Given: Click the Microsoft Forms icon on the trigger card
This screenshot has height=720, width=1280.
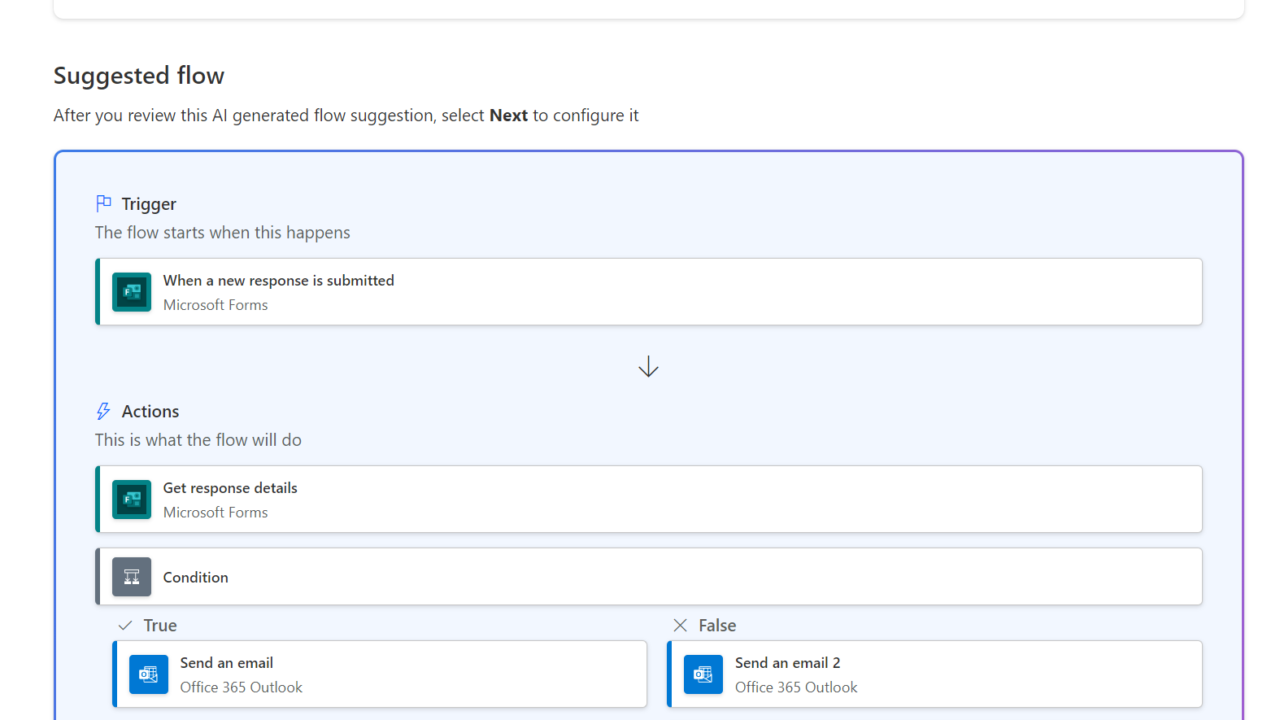Looking at the screenshot, I should click(x=132, y=292).
